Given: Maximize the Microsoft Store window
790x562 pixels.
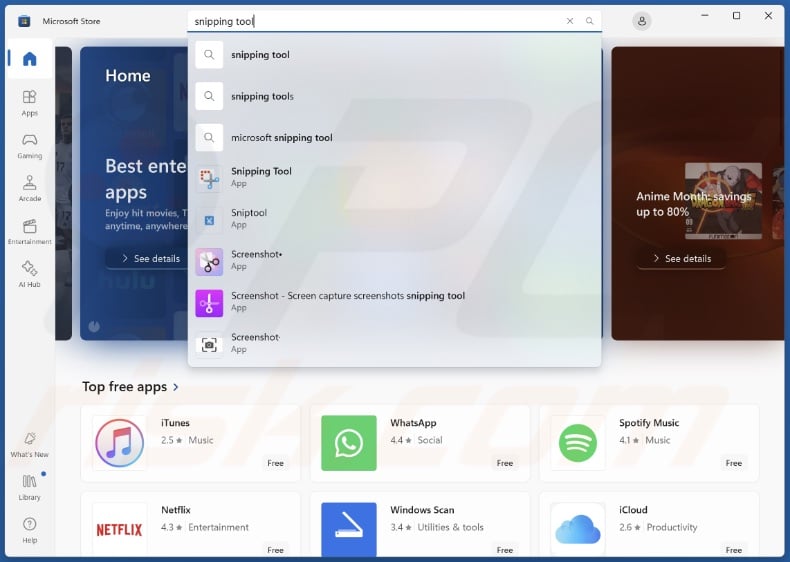Looking at the screenshot, I should tap(737, 16).
